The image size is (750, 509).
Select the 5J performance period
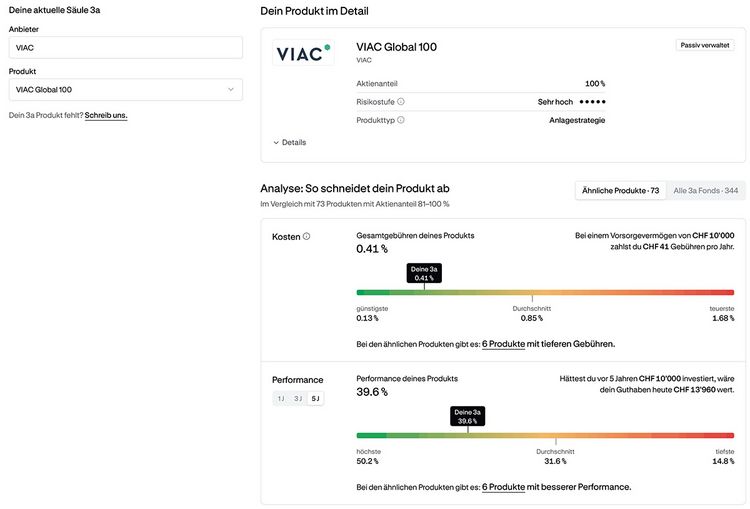(315, 398)
